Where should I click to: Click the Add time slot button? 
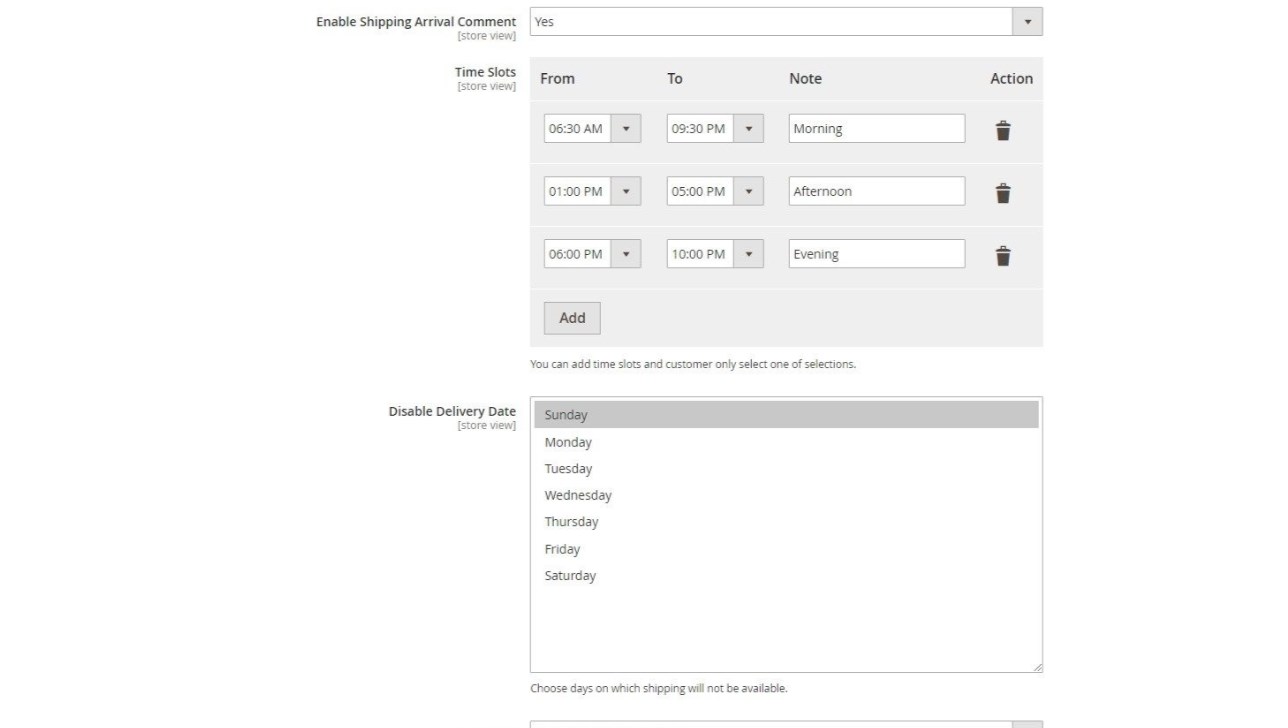point(572,318)
